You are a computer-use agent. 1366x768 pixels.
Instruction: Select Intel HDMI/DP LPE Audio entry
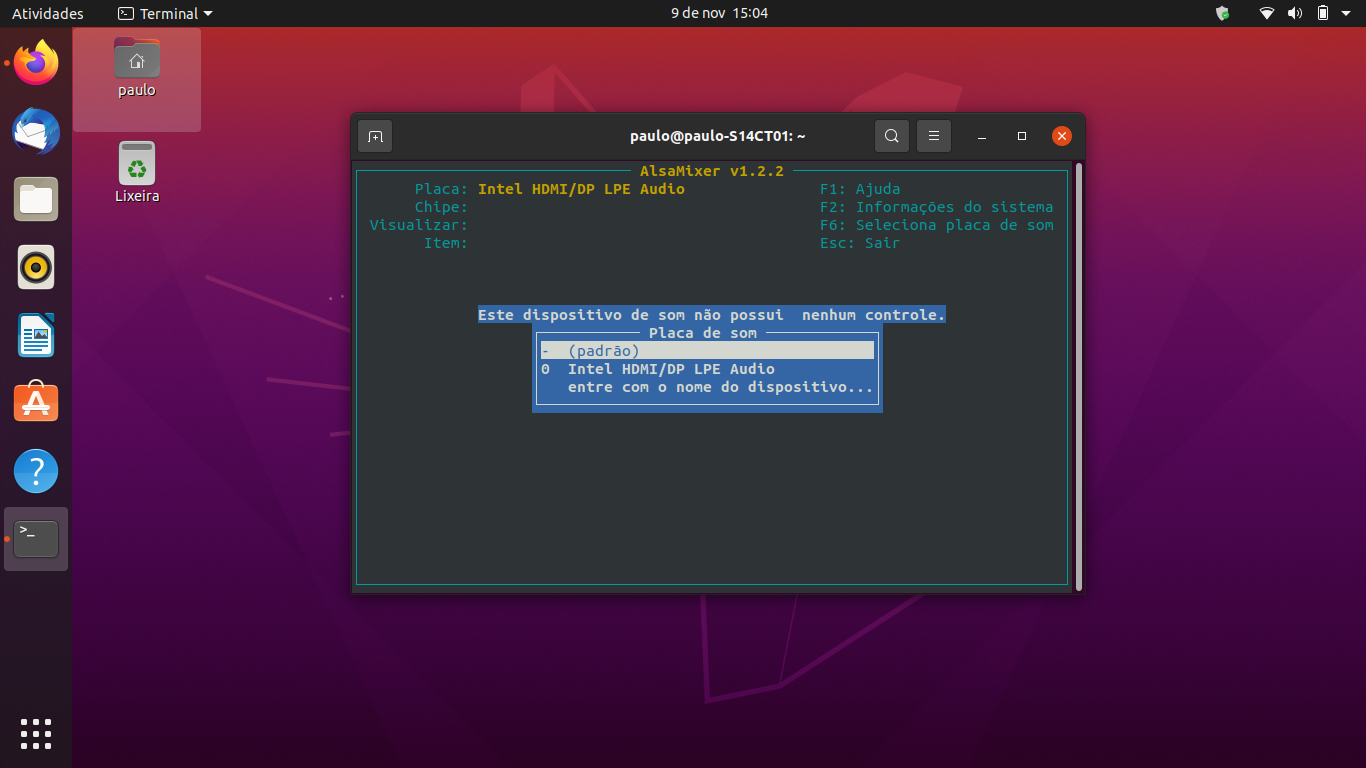coord(707,369)
